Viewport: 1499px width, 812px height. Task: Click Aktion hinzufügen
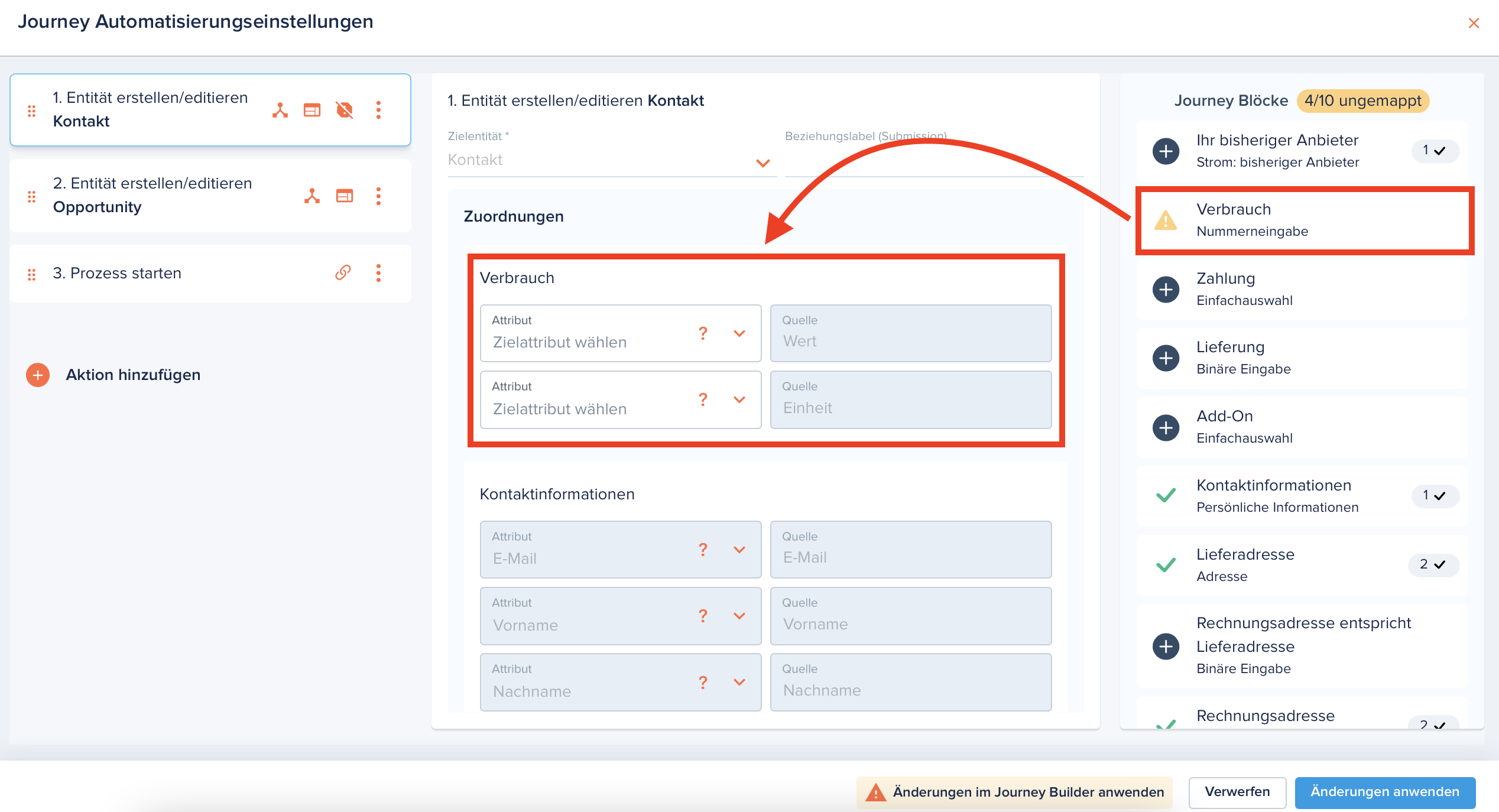pyautogui.click(x=133, y=375)
